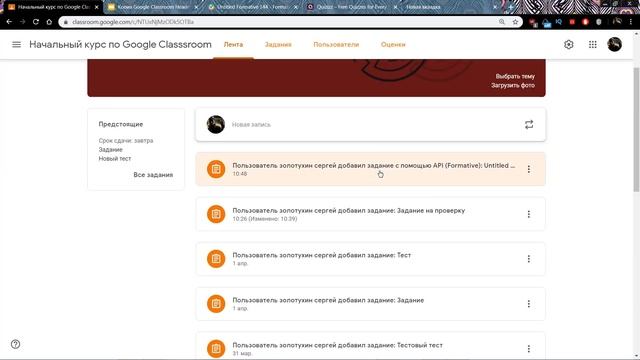Viewport: 640px width, 360px height.
Task: Open the main hamburger menu
Action: pos(16,44)
